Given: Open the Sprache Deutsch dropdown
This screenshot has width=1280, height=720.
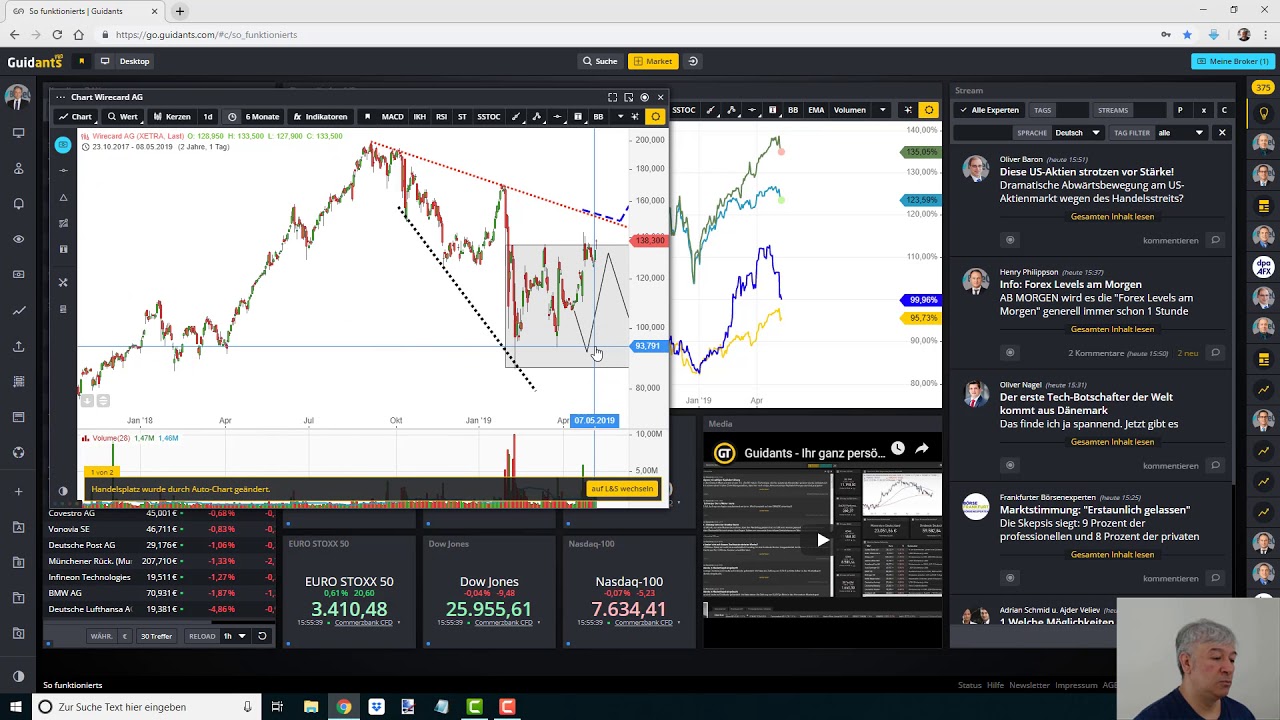Looking at the screenshot, I should tap(1077, 132).
